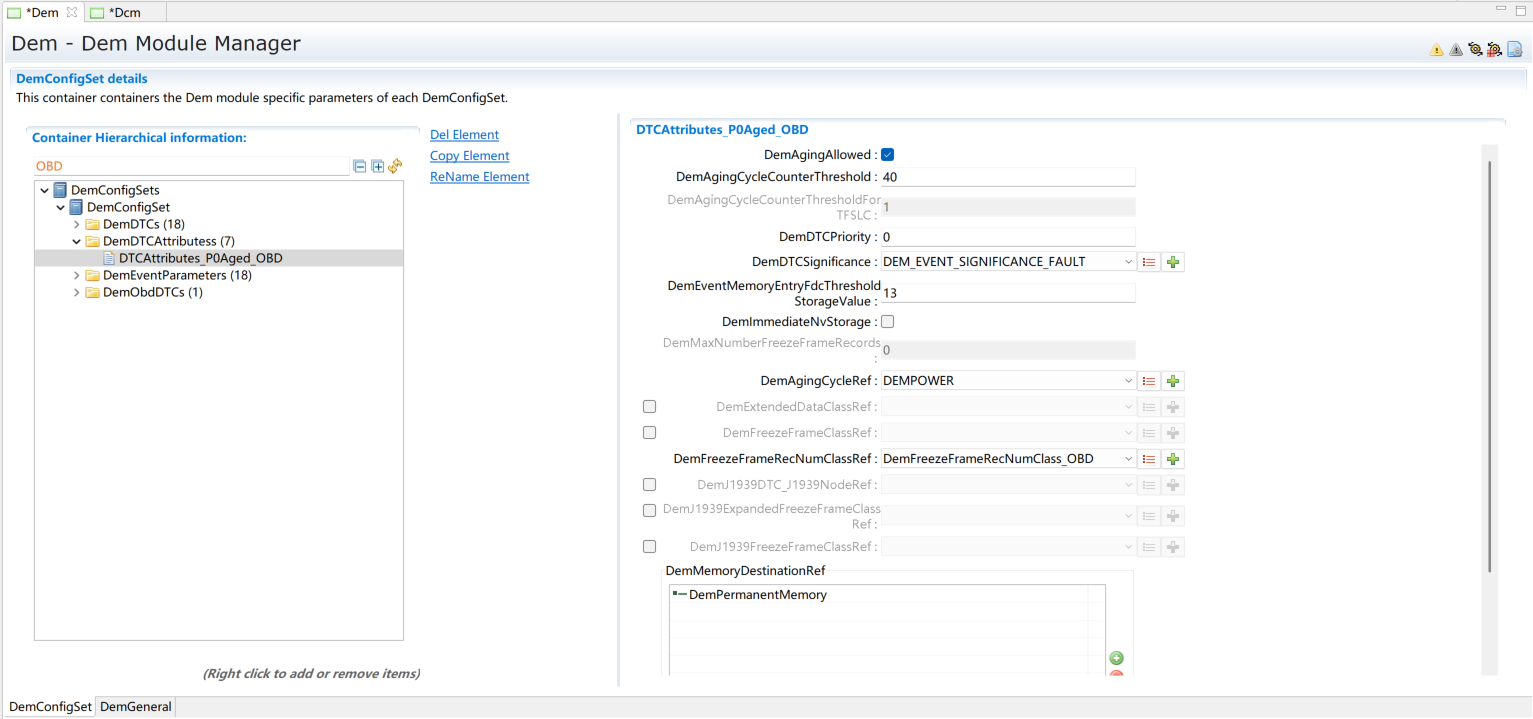Click the list icon beside DemAgingCycleRef
Viewport: 1533px width, 719px height.
click(x=1149, y=381)
